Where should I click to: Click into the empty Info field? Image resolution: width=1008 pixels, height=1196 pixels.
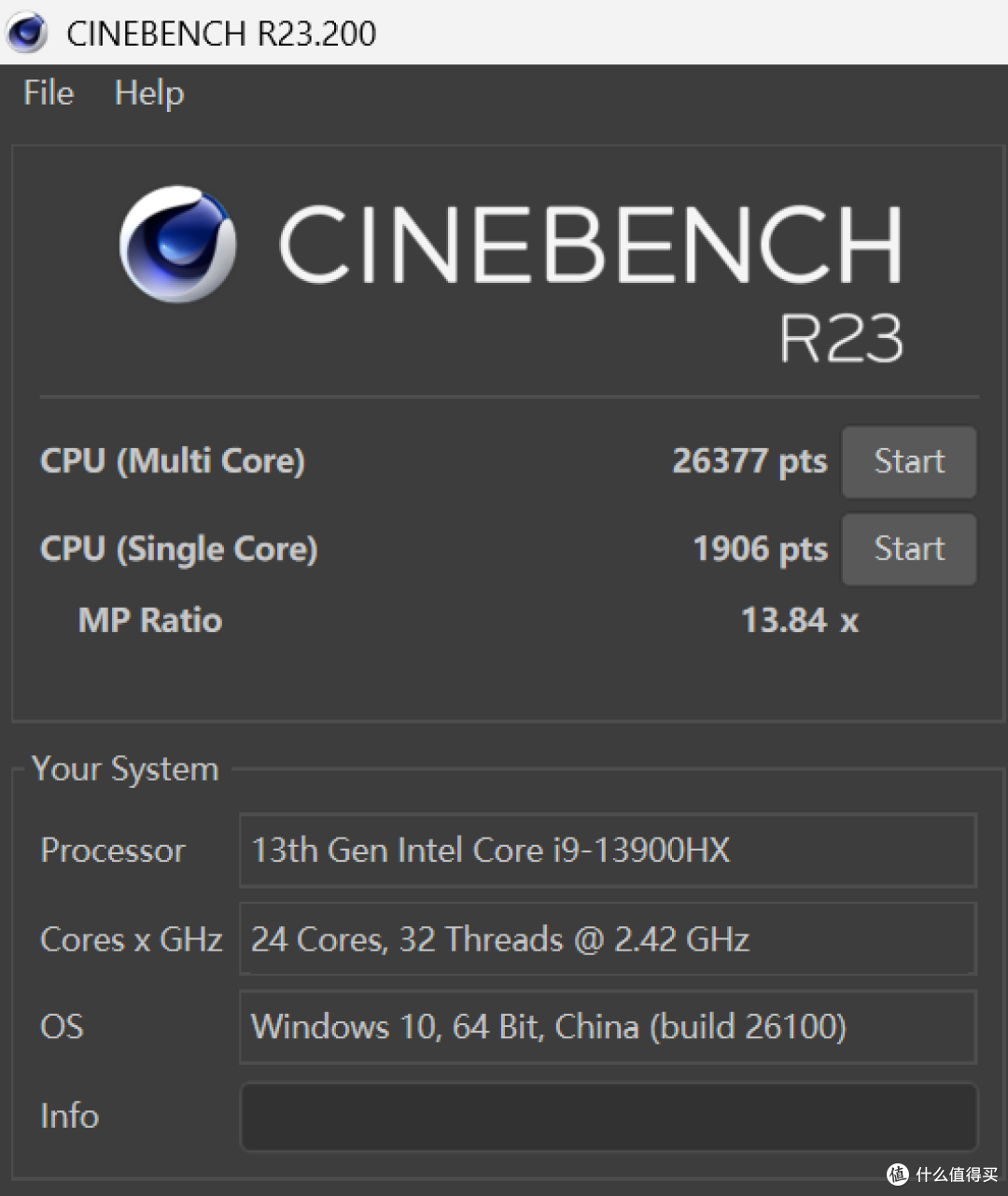pos(608,1117)
